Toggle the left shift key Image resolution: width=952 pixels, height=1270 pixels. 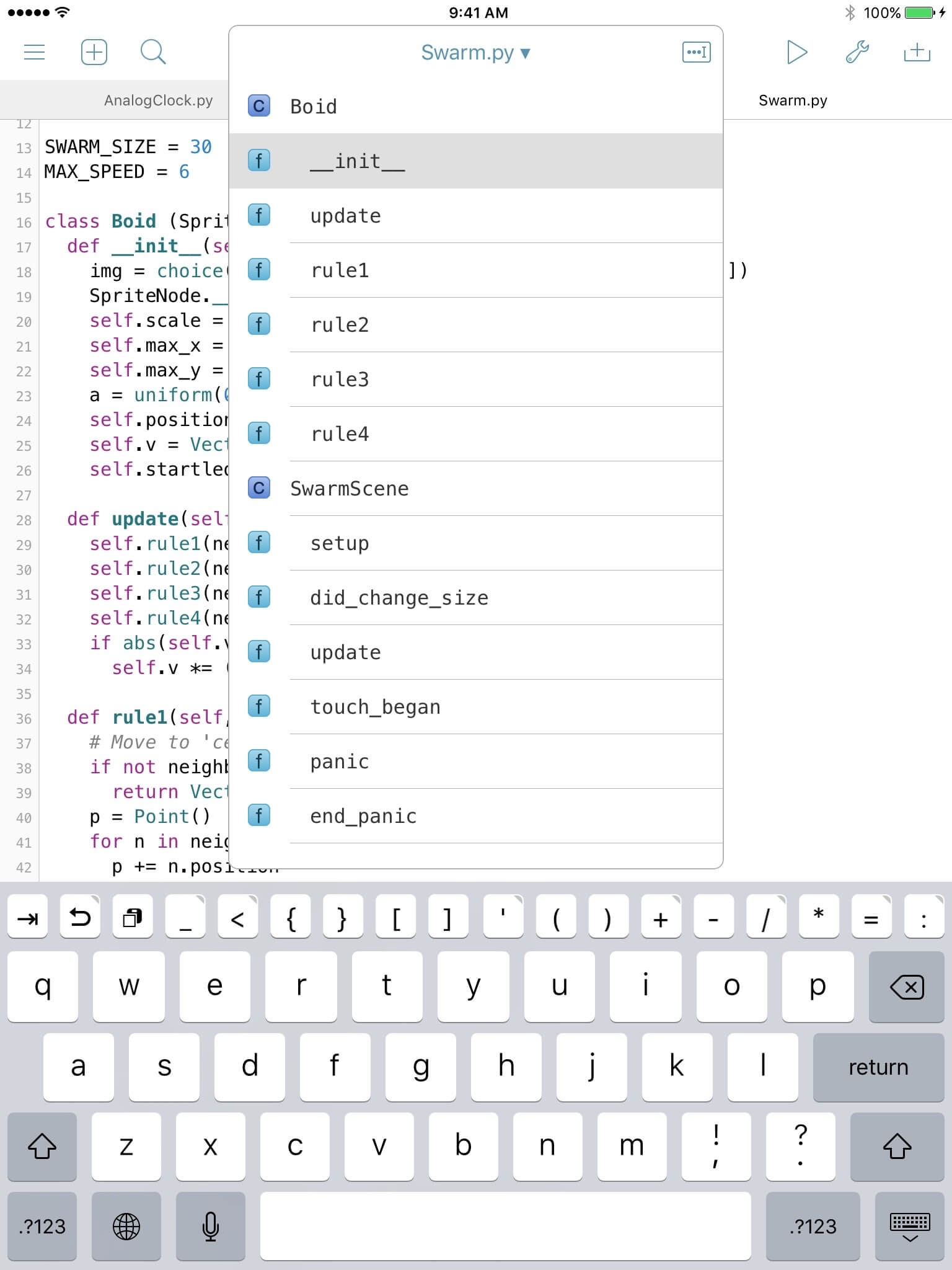click(x=42, y=1146)
